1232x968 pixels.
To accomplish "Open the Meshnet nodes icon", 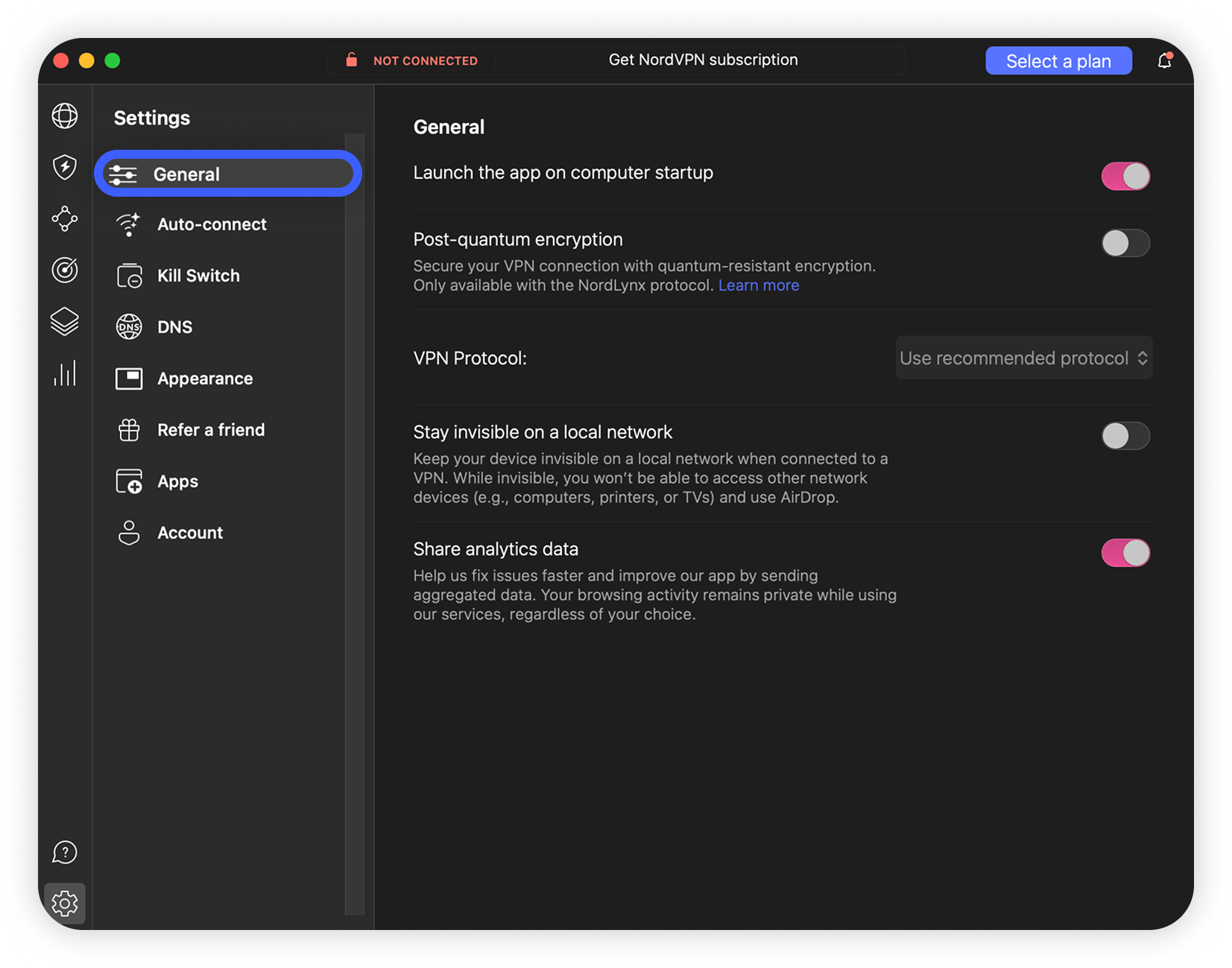I will (x=65, y=218).
